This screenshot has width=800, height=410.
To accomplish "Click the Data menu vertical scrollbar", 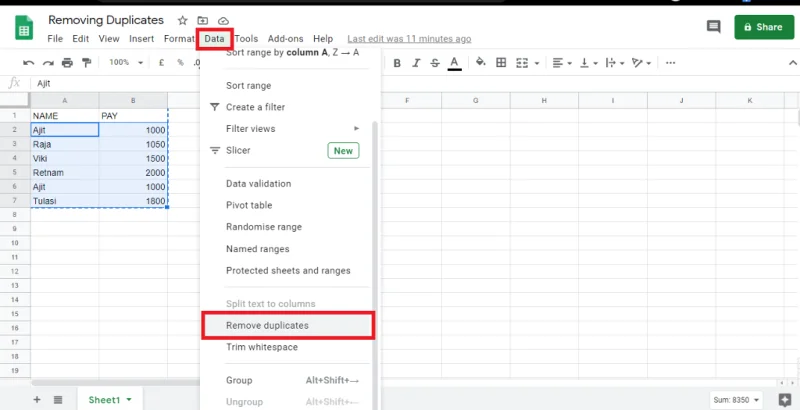I will [x=376, y=265].
